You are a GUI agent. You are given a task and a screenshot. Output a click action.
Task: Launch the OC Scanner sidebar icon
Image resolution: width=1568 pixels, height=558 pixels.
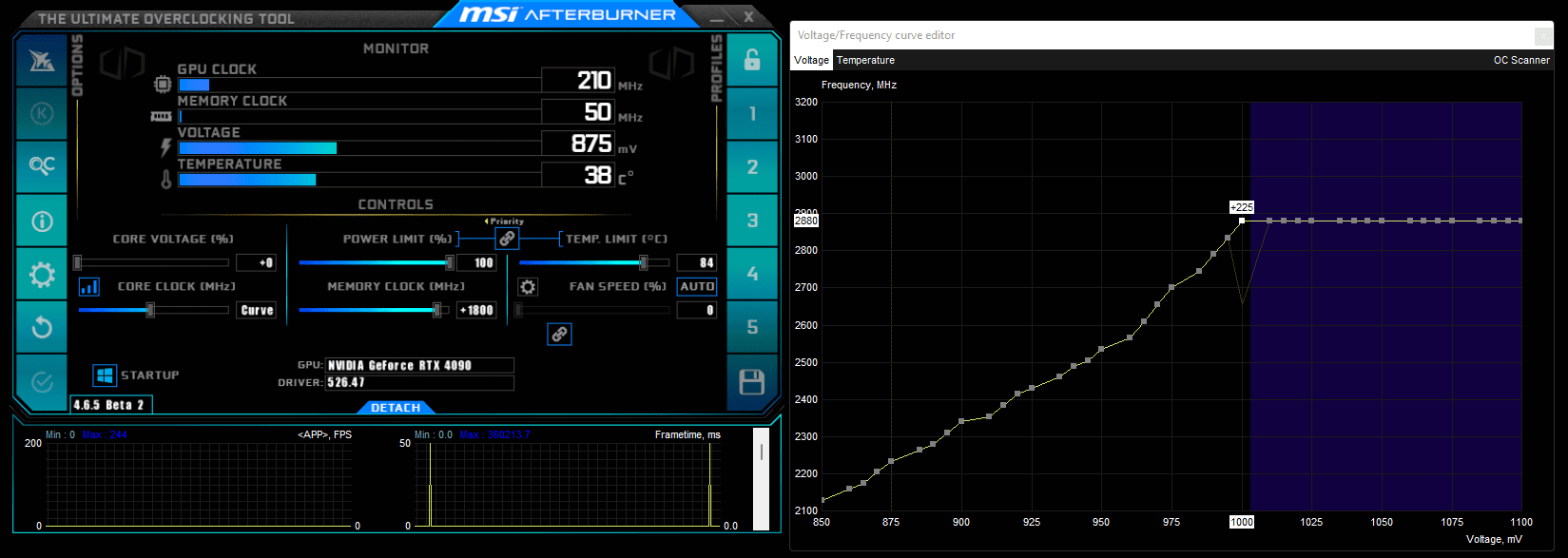[x=42, y=166]
